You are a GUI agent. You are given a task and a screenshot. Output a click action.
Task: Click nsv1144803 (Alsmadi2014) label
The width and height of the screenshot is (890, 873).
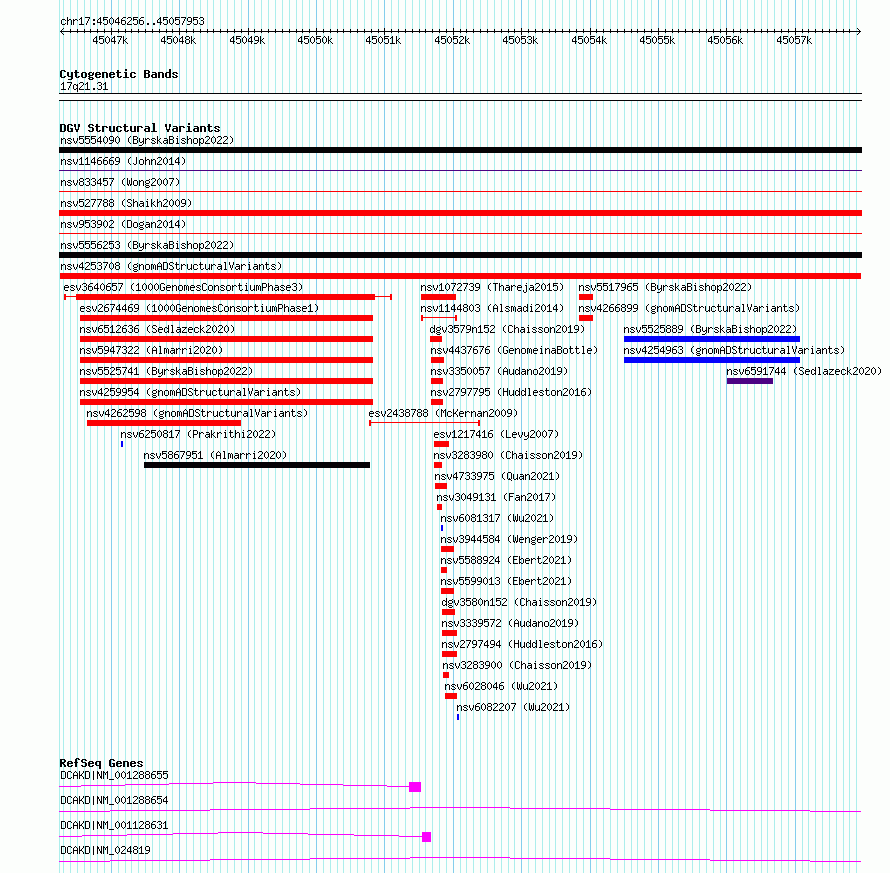point(492,308)
